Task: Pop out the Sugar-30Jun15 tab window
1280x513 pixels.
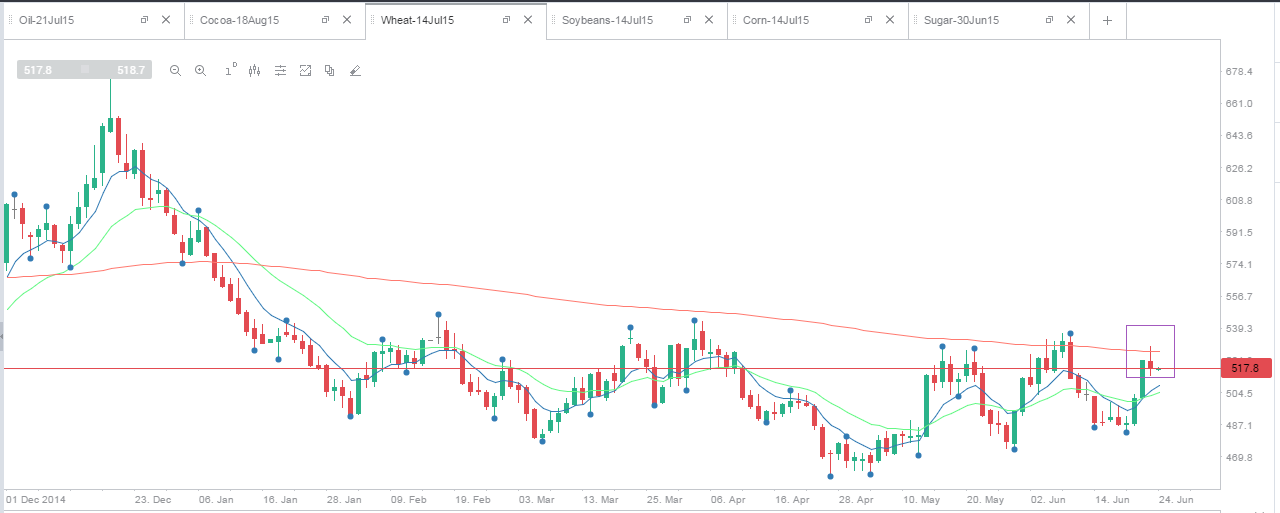Action: pyautogui.click(x=1049, y=20)
